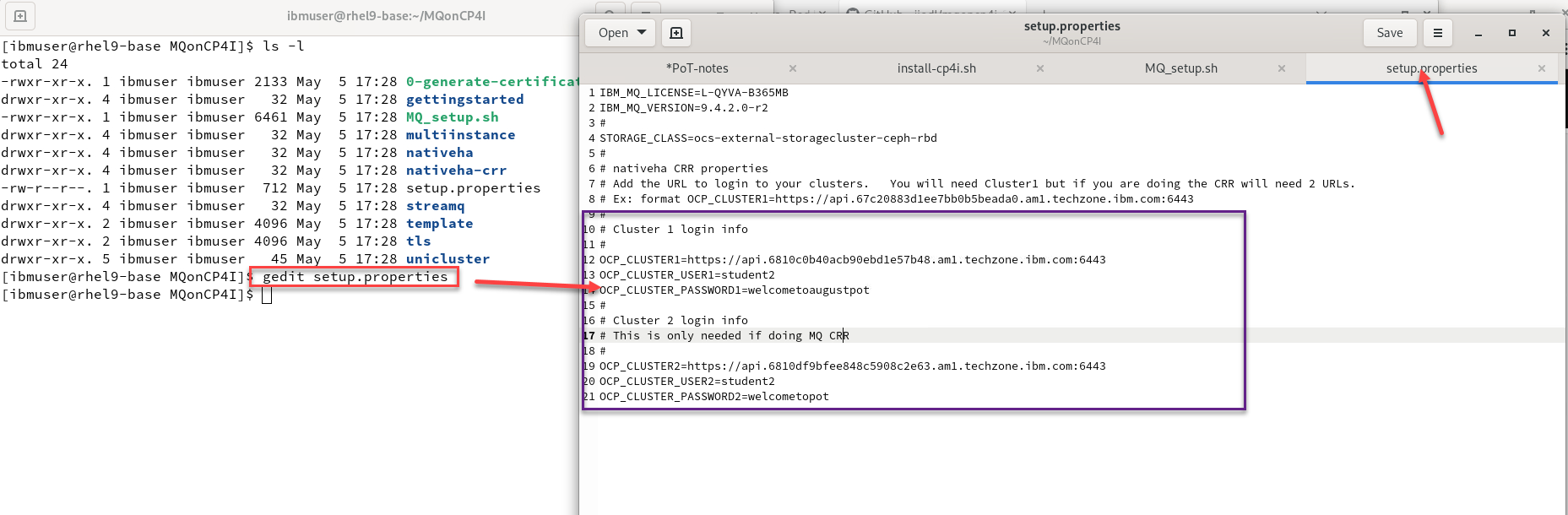Minimize the gedit window
Image resolution: width=1568 pixels, height=515 pixels.
point(1478,33)
